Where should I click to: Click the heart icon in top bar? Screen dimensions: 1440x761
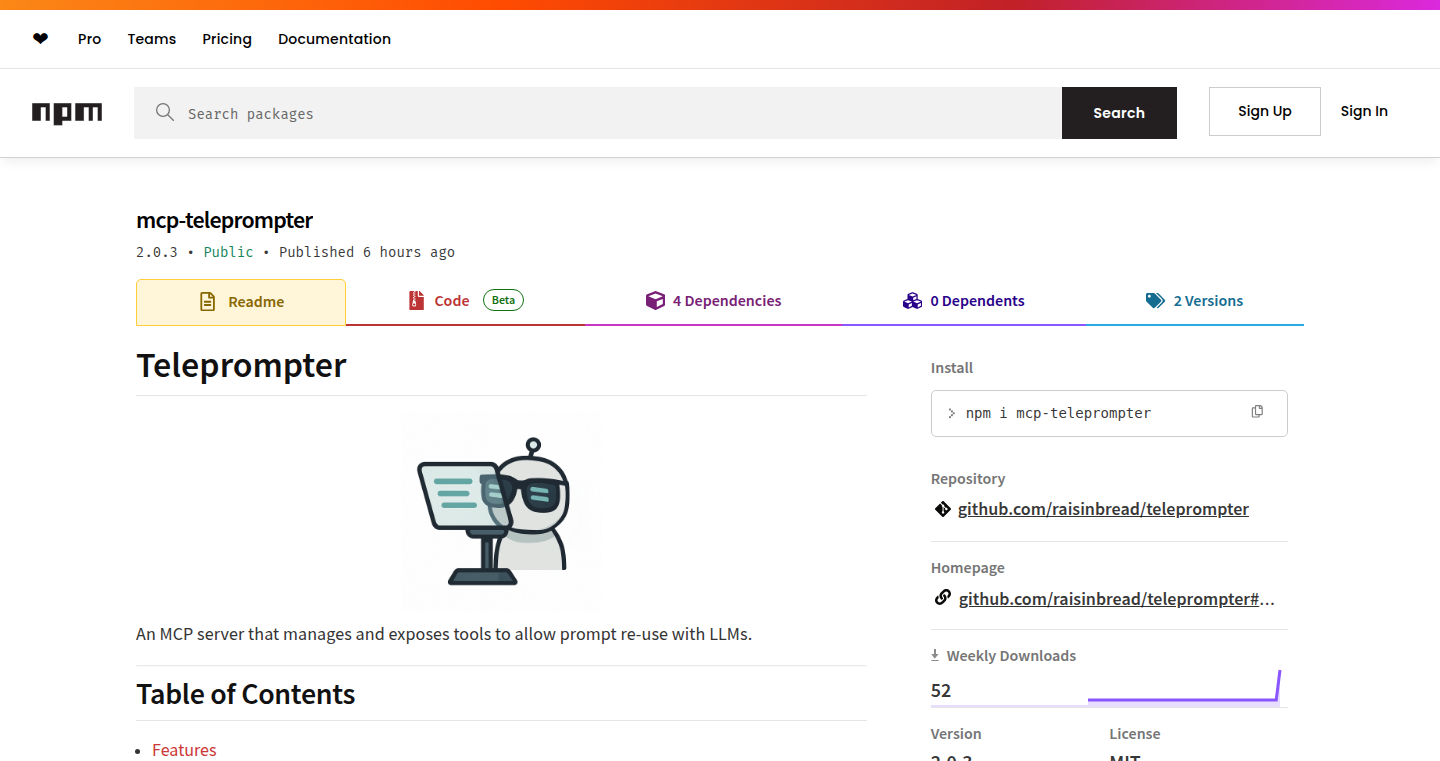[x=40, y=39]
